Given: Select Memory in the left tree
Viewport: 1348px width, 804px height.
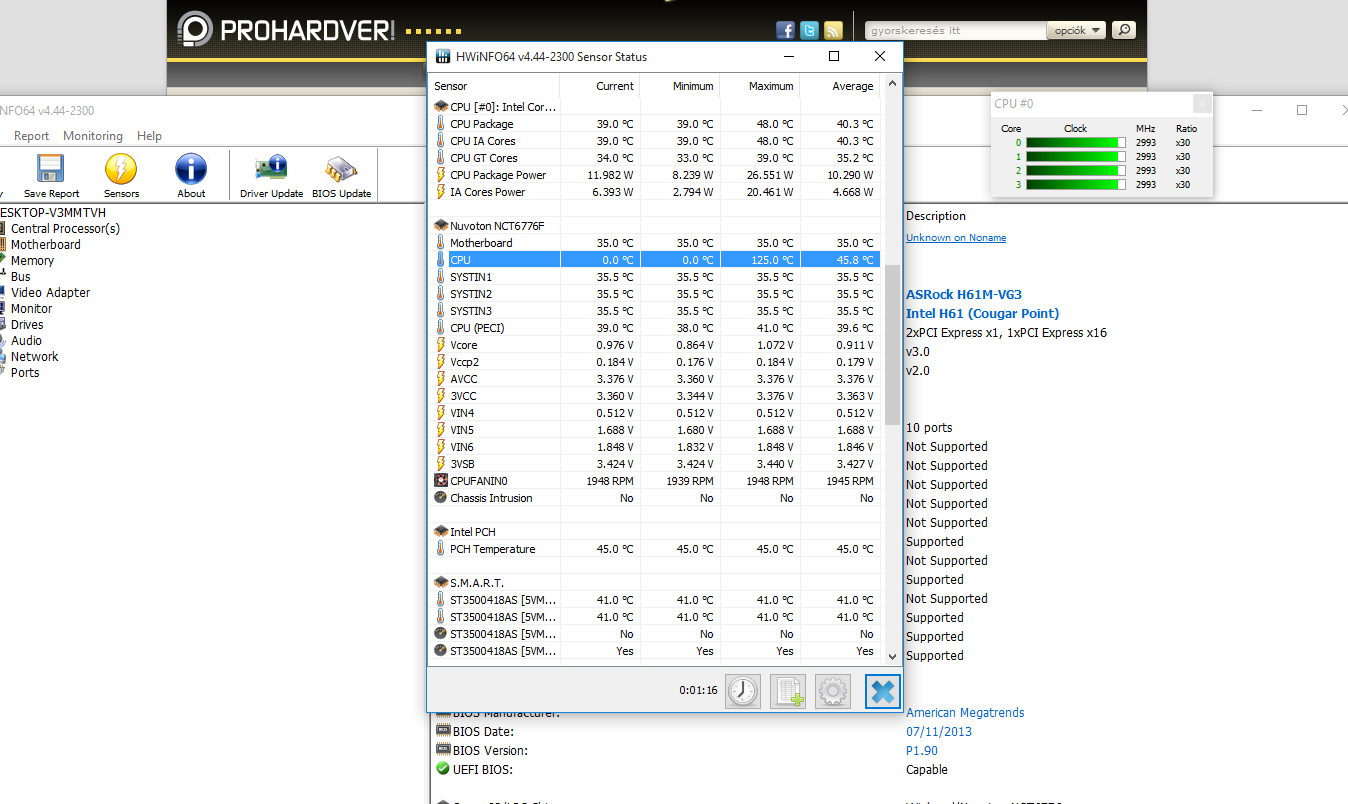Looking at the screenshot, I should click(x=32, y=261).
